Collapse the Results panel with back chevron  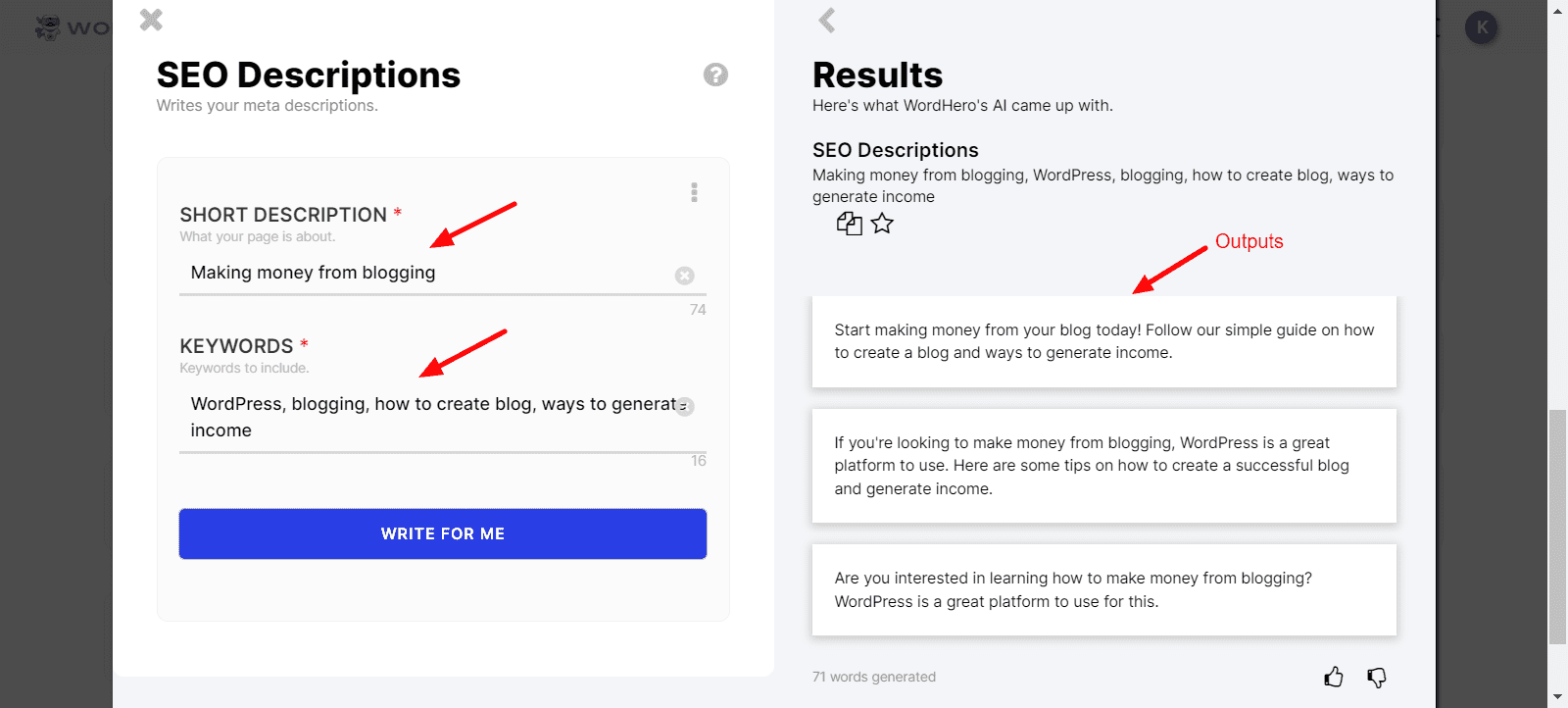[827, 21]
